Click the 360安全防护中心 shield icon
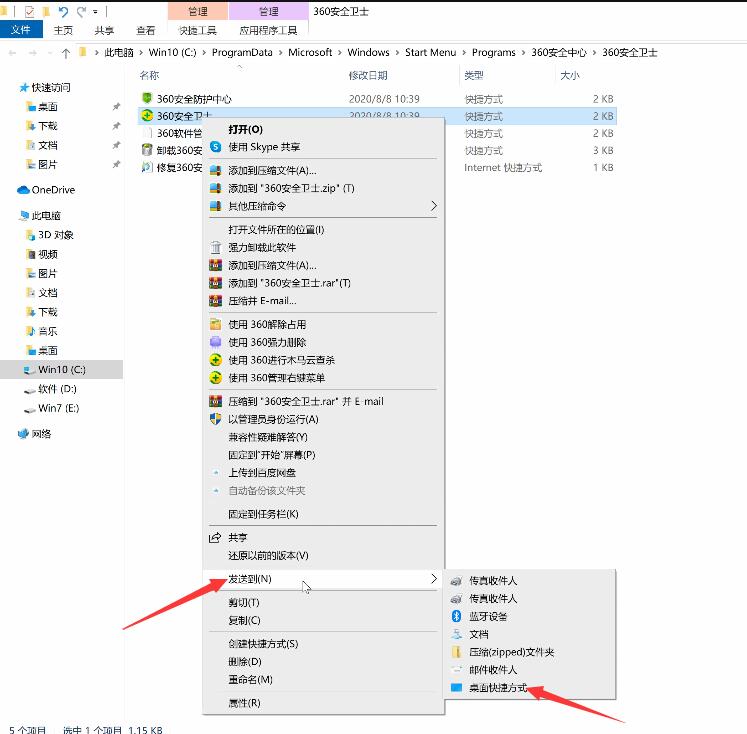Image resolution: width=747 pixels, height=734 pixels. point(147,98)
